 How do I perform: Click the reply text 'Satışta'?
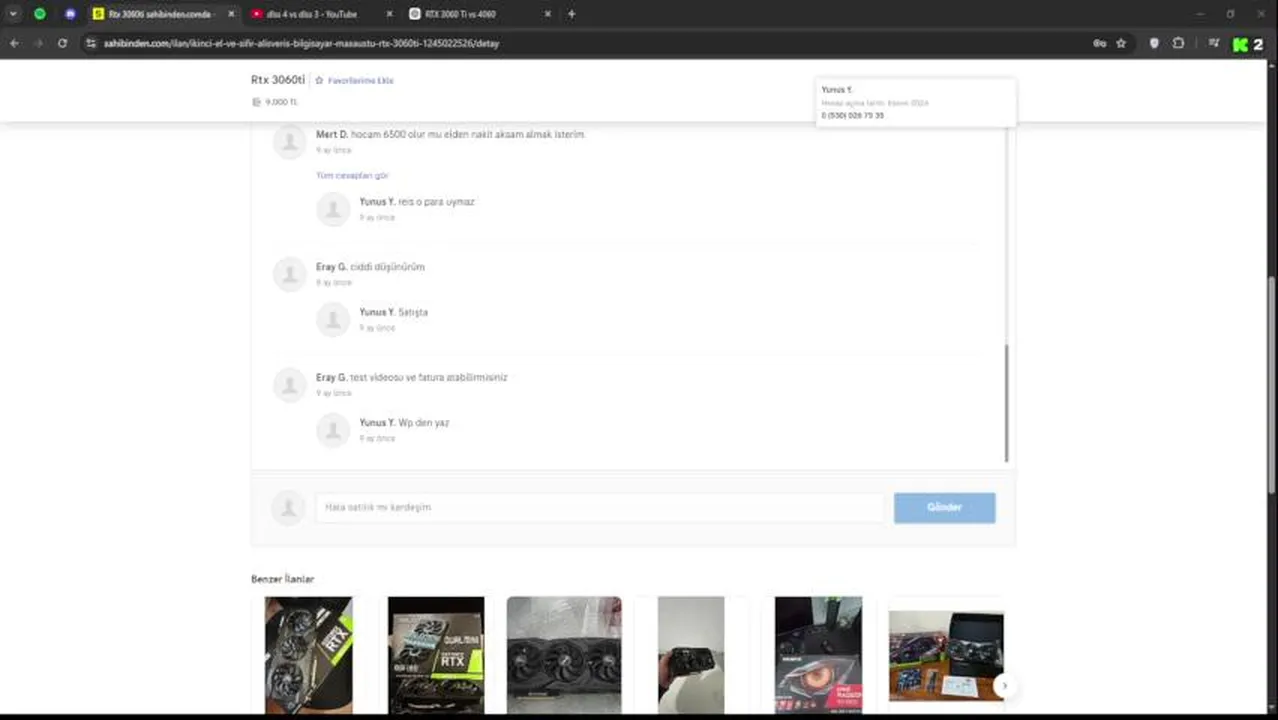coord(413,312)
